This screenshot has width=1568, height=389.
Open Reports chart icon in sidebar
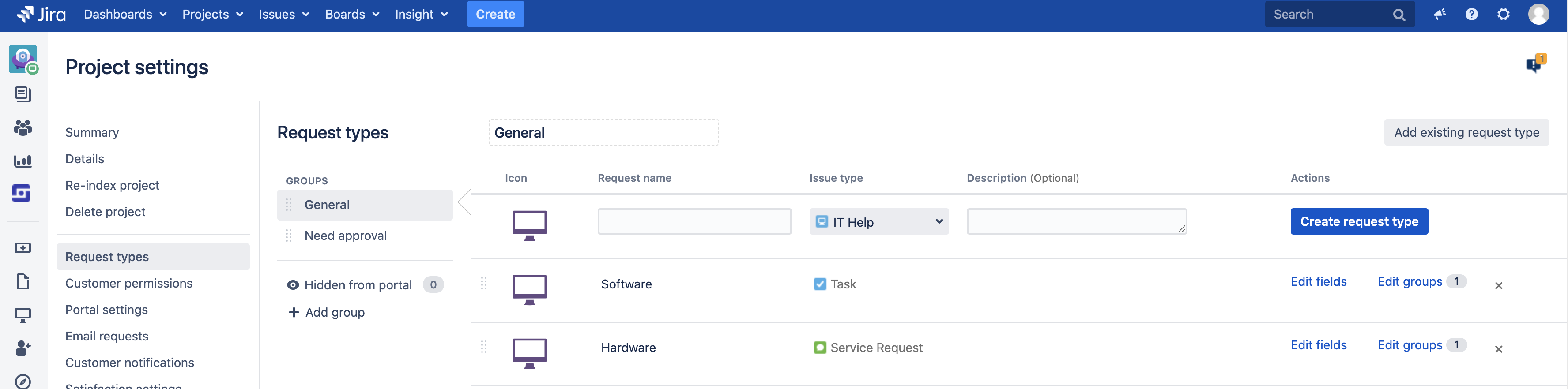coord(23,161)
